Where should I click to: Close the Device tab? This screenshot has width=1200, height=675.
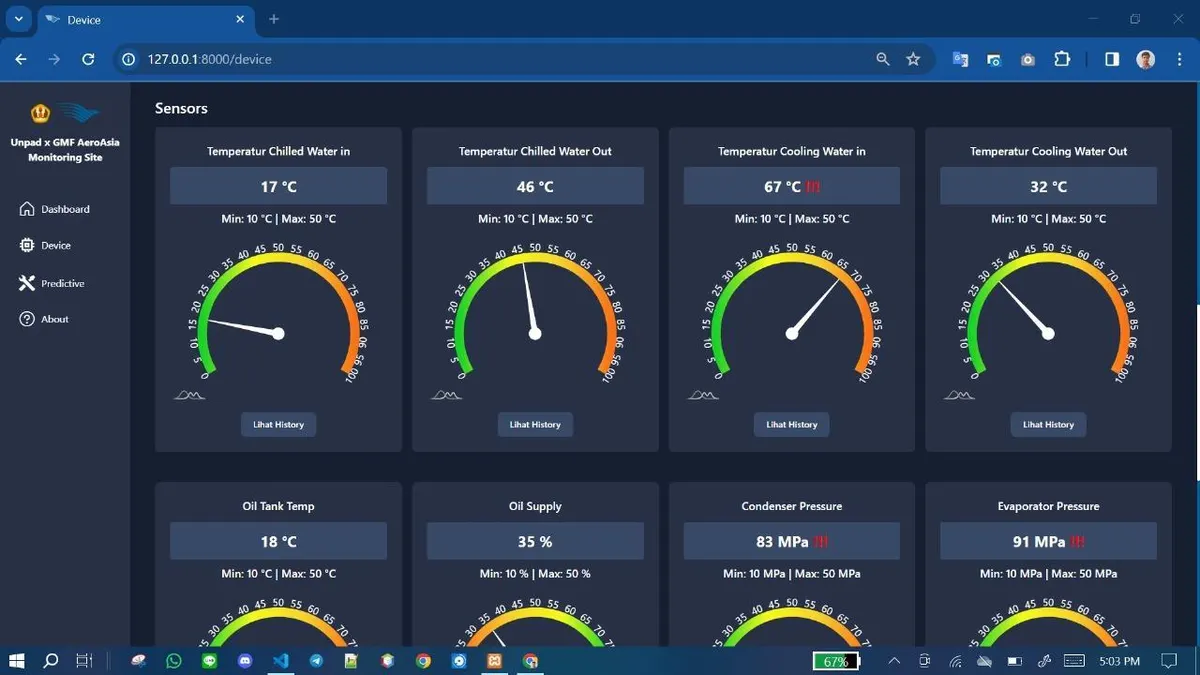(240, 19)
